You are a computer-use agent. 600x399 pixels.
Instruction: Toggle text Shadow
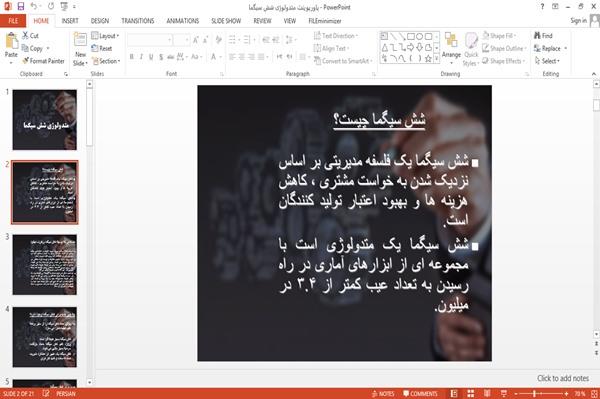tap(161, 57)
